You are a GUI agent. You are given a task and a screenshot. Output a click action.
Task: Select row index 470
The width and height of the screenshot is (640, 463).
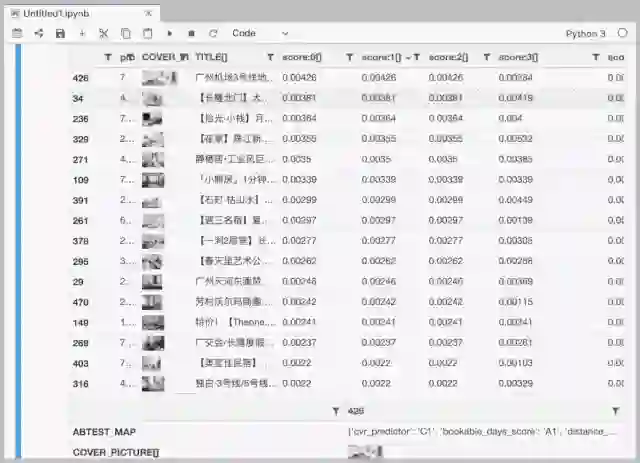click(80, 303)
